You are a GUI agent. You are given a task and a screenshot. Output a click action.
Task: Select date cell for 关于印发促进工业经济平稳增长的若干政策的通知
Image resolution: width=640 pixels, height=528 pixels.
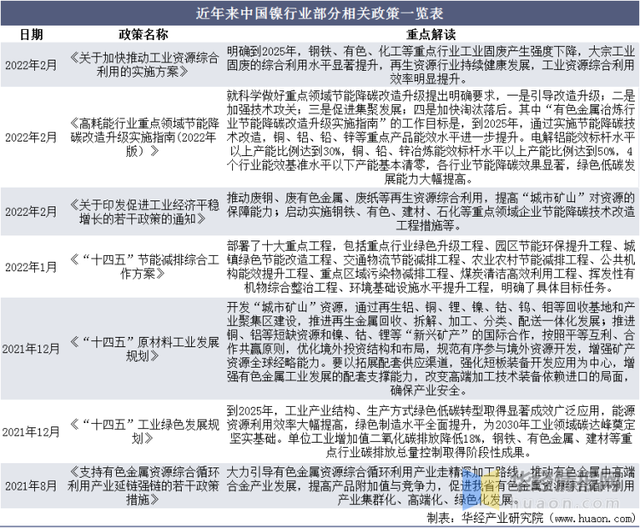coord(31,211)
